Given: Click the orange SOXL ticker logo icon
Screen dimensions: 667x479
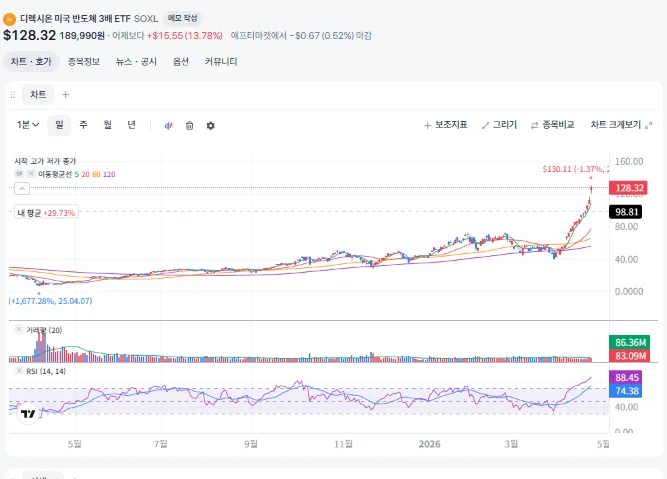Looking at the screenshot, I should pos(9,19).
